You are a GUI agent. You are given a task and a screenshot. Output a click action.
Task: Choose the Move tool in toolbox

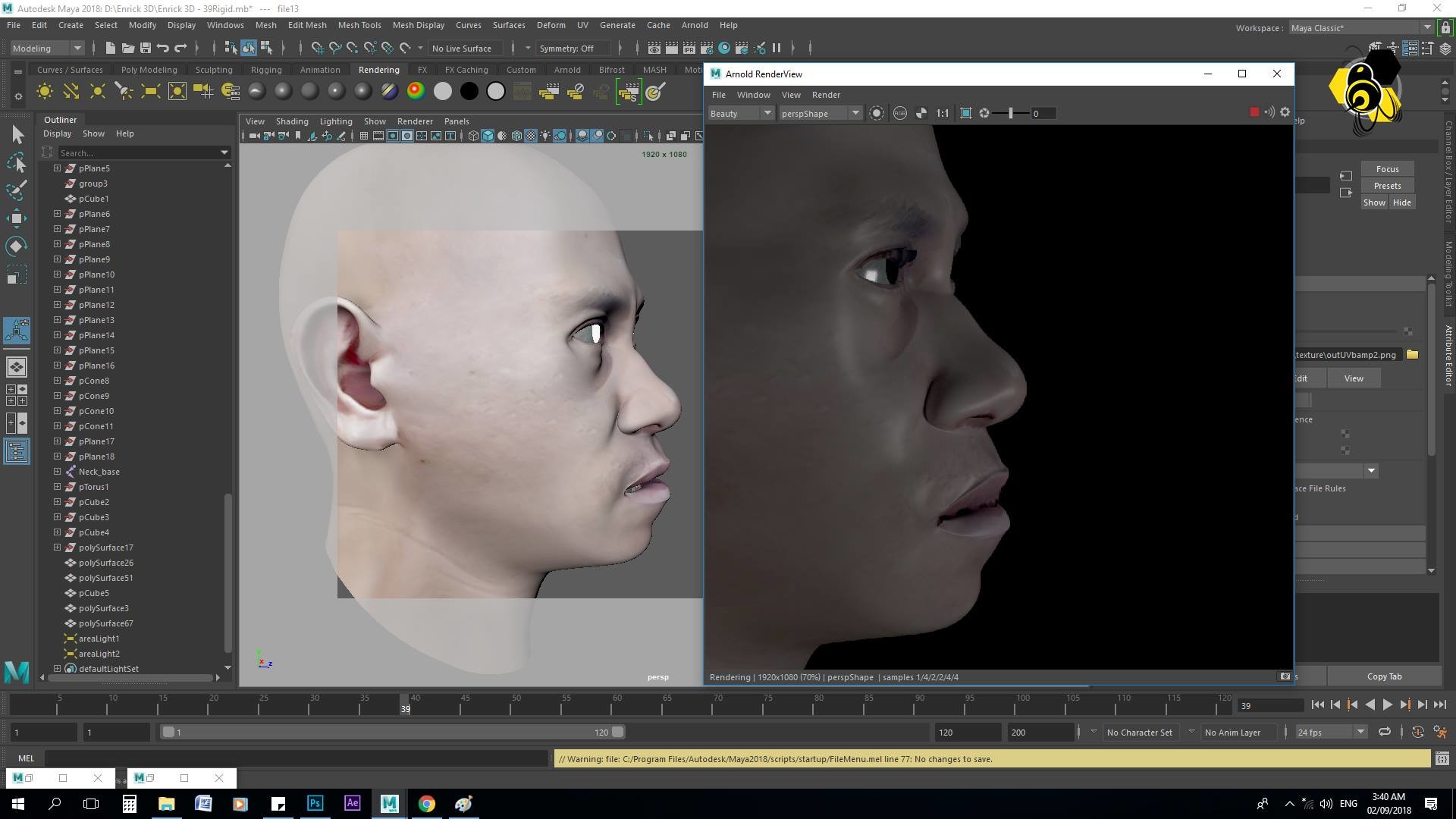pyautogui.click(x=17, y=218)
